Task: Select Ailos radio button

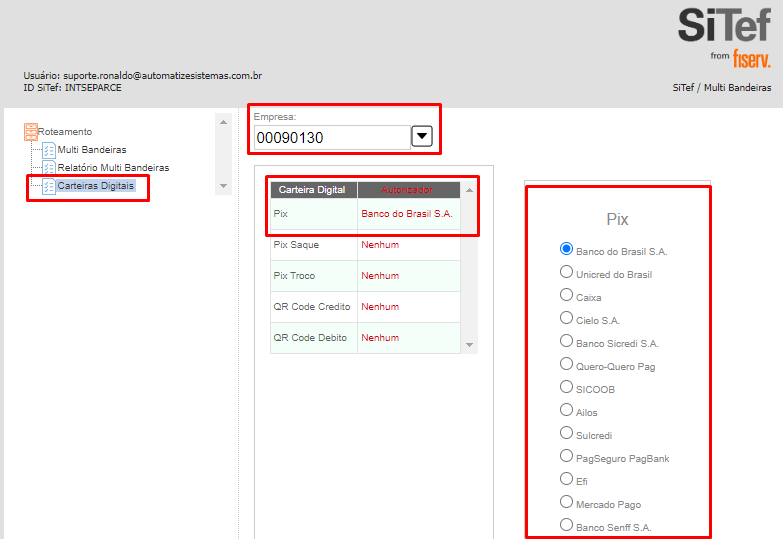Action: click(x=566, y=410)
